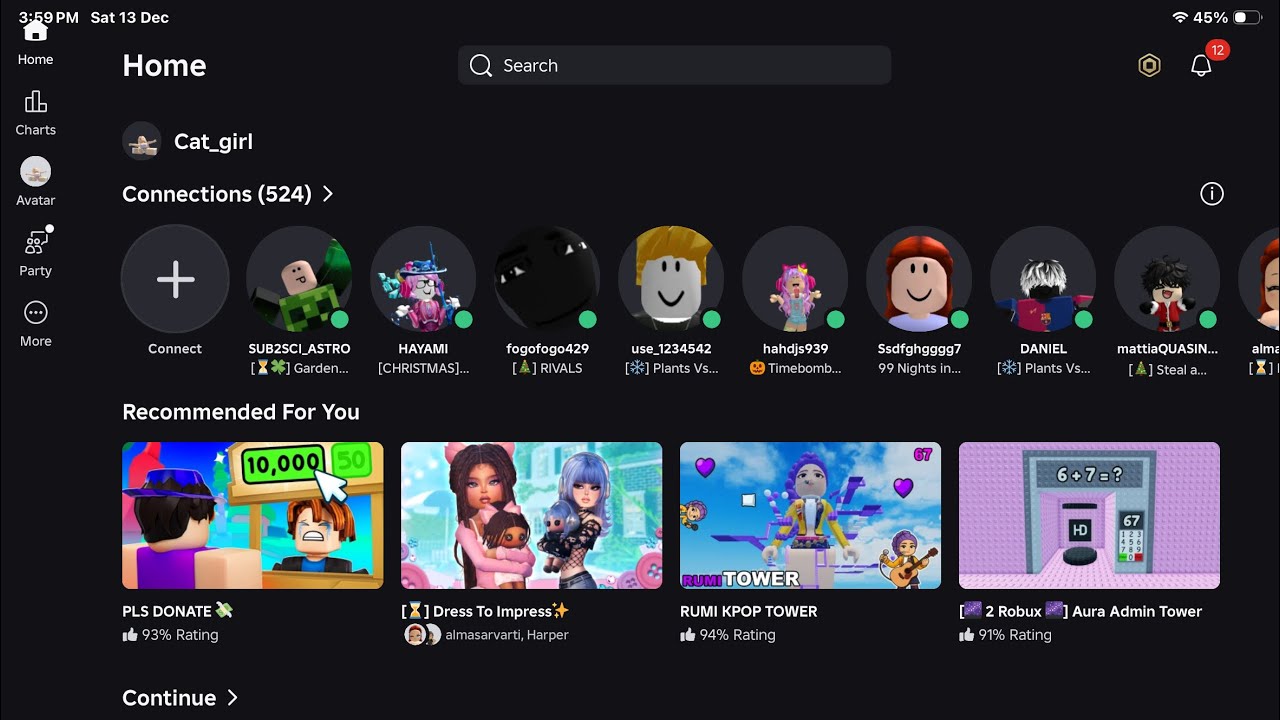Click the SUB2SCI_ASTRO username

(299, 349)
